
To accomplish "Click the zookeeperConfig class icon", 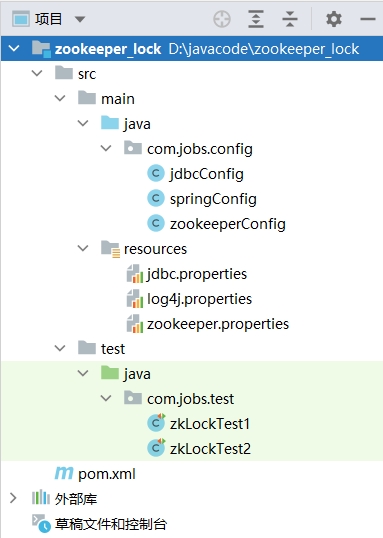I will click(156, 223).
